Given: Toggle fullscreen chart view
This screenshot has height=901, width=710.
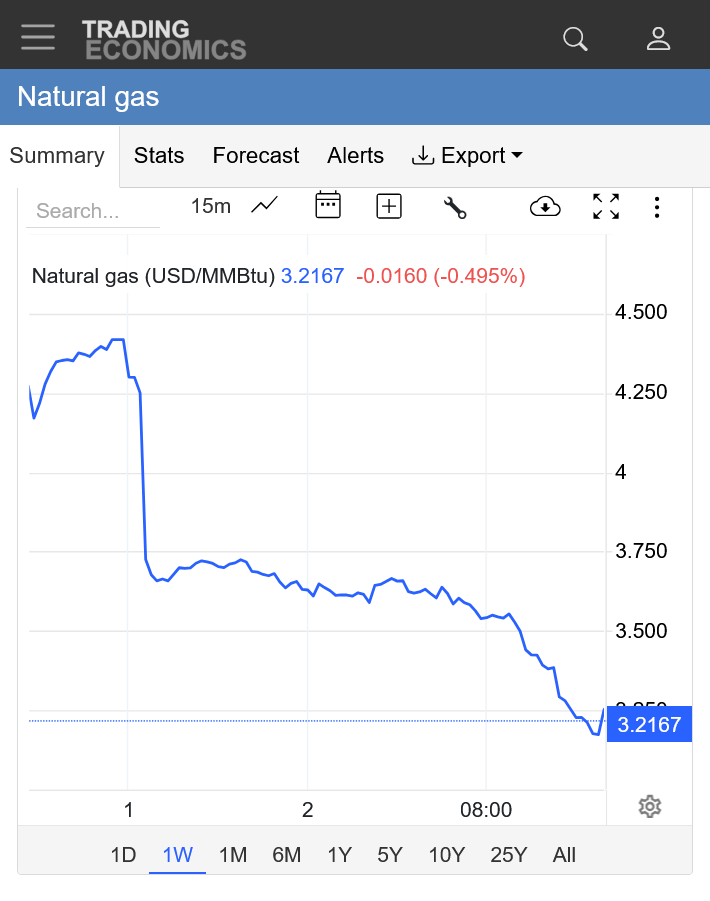Looking at the screenshot, I should click(x=606, y=207).
